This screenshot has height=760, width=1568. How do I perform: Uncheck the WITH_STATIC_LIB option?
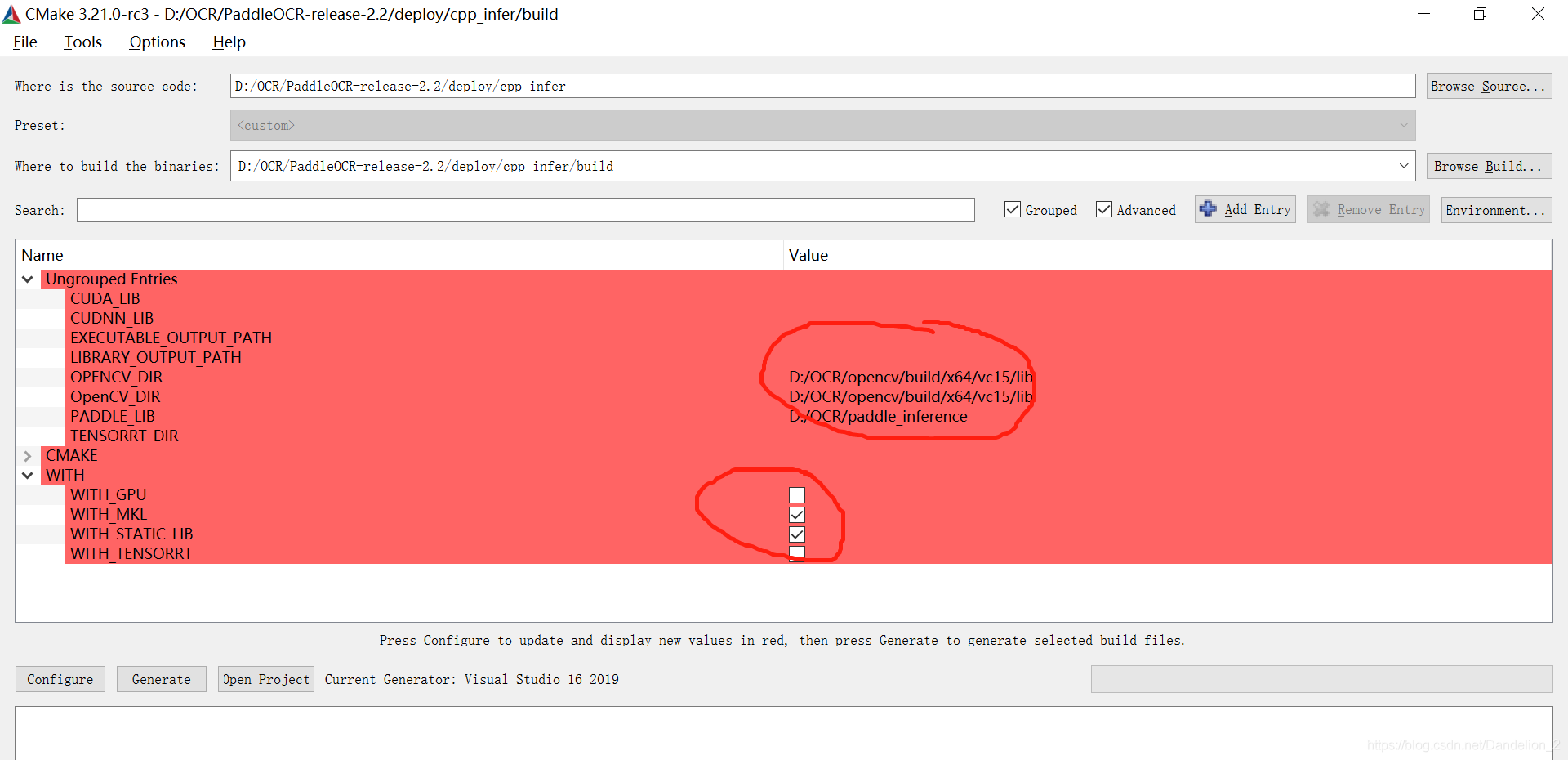point(796,534)
